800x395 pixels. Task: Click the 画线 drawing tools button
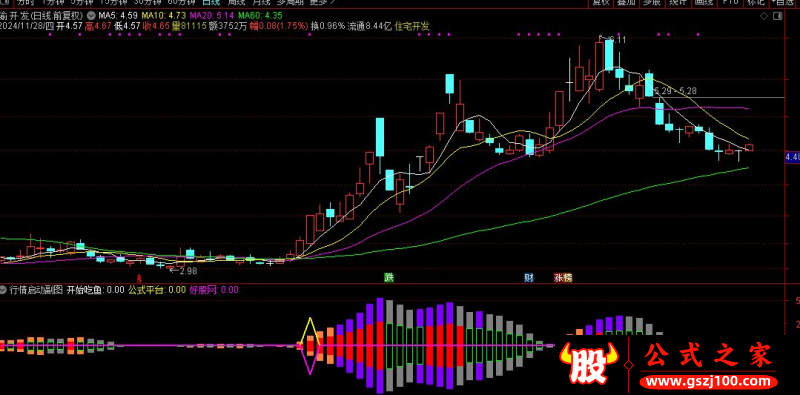704,2
